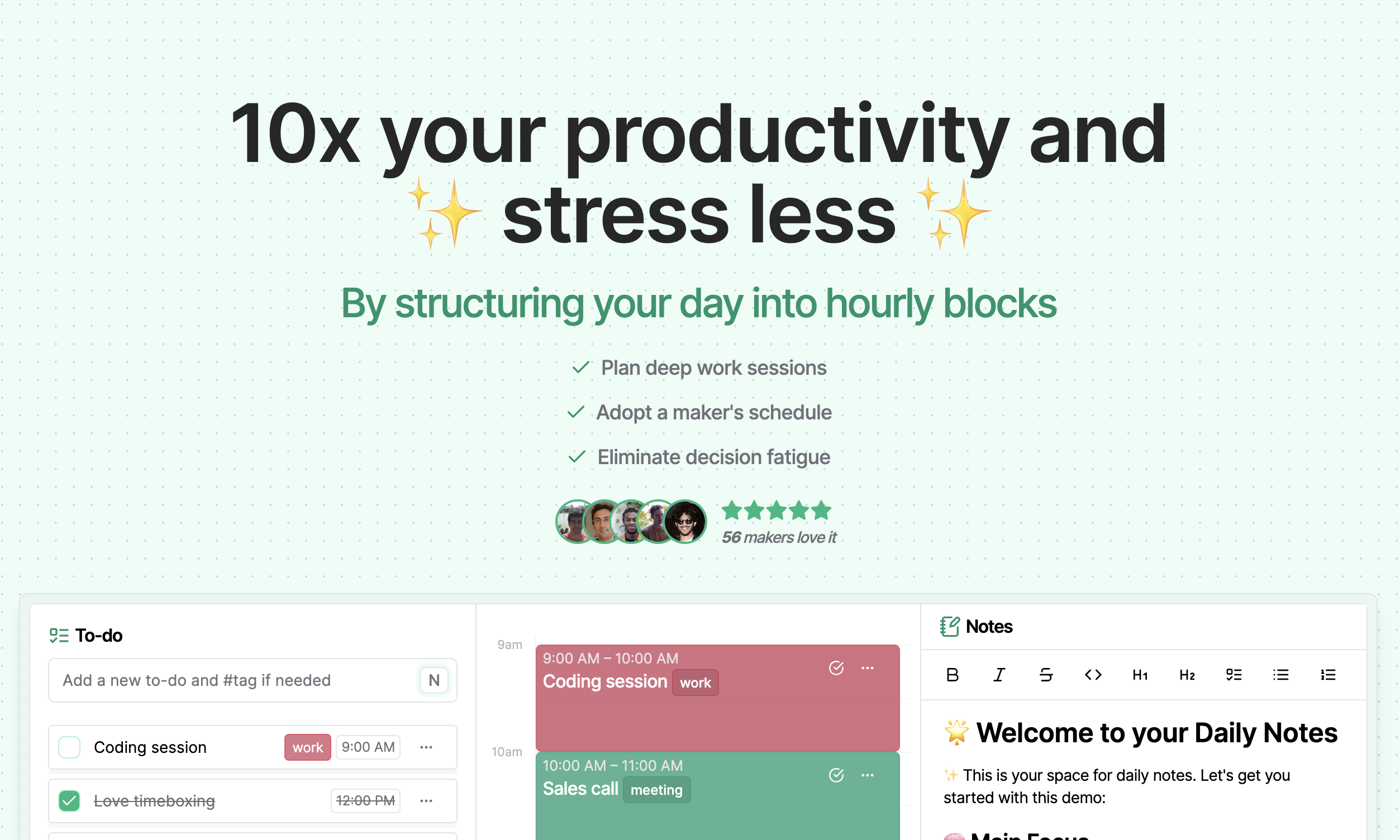Toggle the Love timeboxing completed checkbox
The height and width of the screenshot is (840, 1400).
[71, 800]
